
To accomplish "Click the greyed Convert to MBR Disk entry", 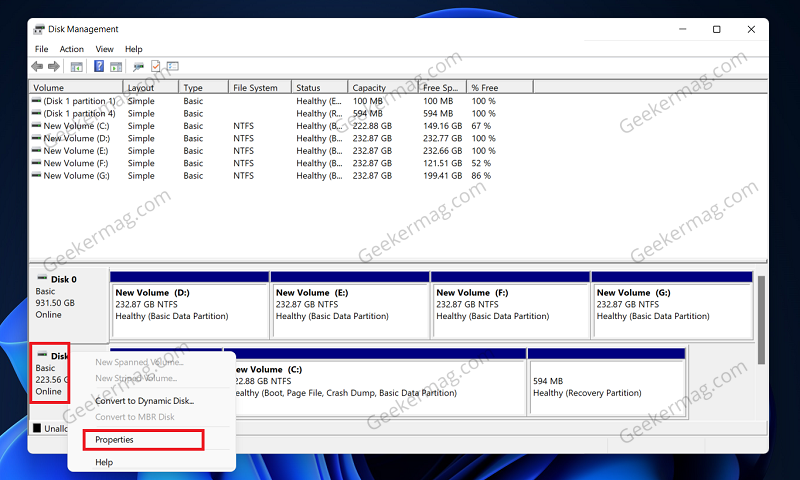I will [x=135, y=417].
